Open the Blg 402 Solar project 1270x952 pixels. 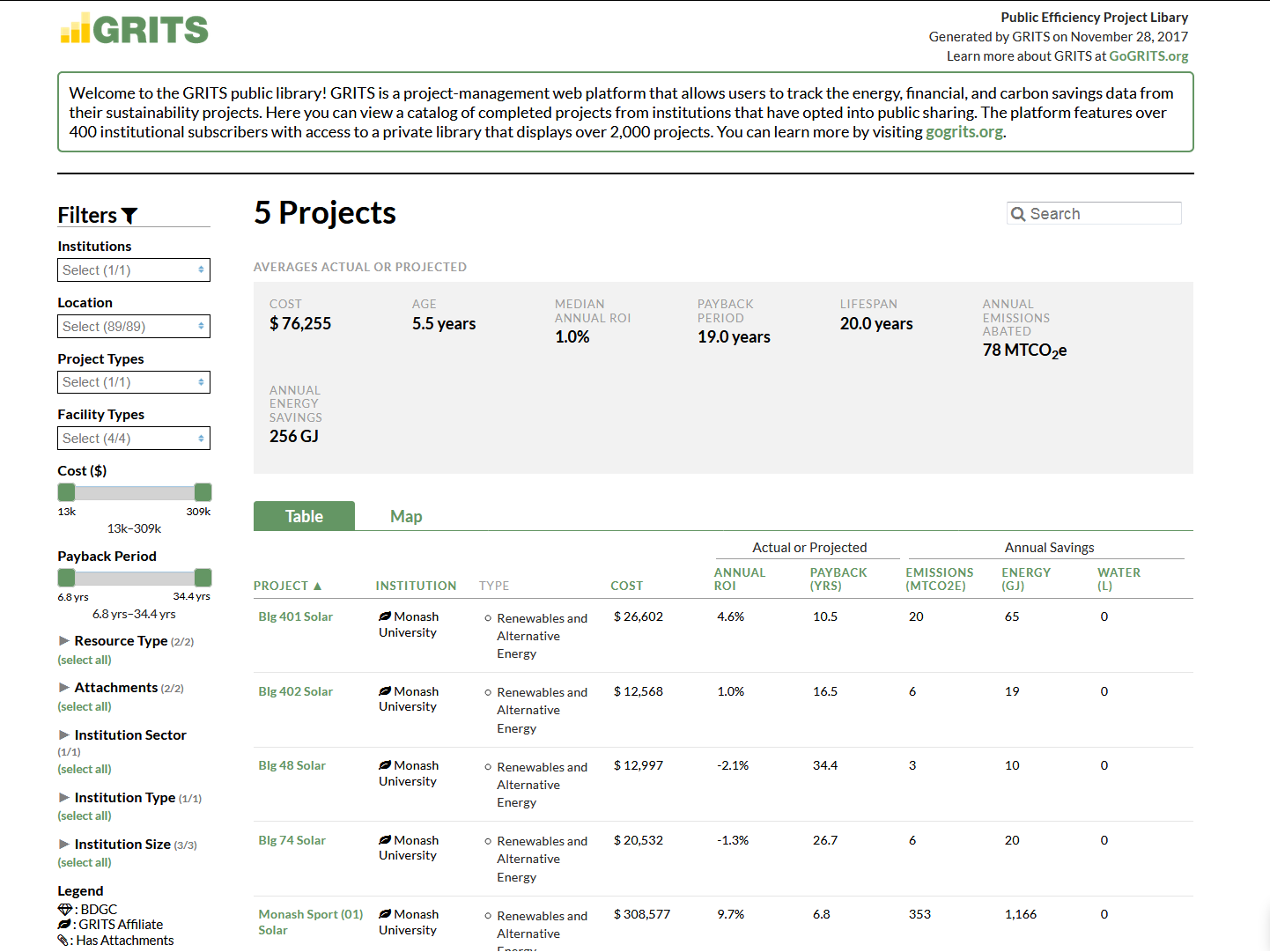click(x=296, y=691)
